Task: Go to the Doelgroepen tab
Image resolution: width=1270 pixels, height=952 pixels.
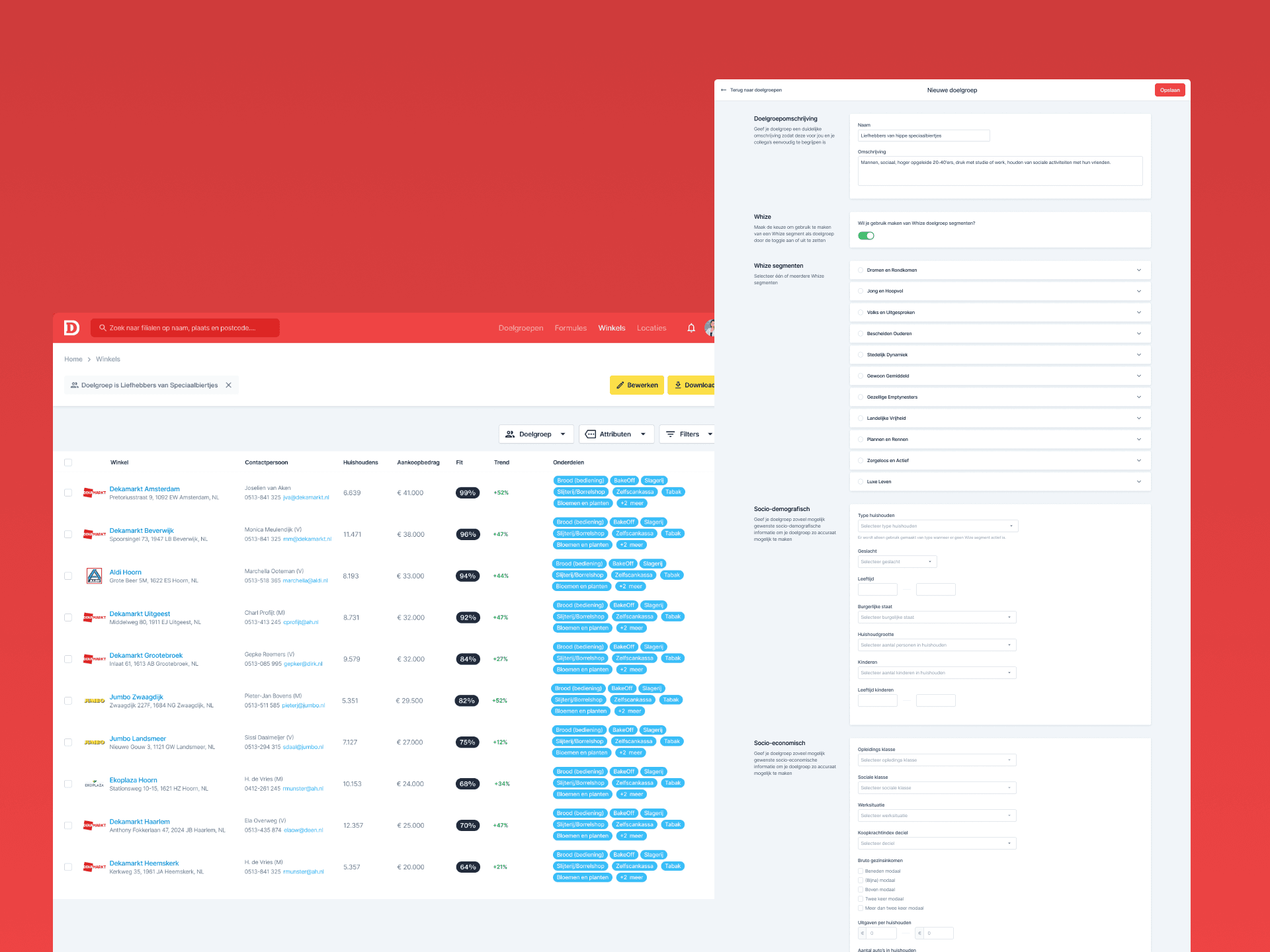Action: 521,329
